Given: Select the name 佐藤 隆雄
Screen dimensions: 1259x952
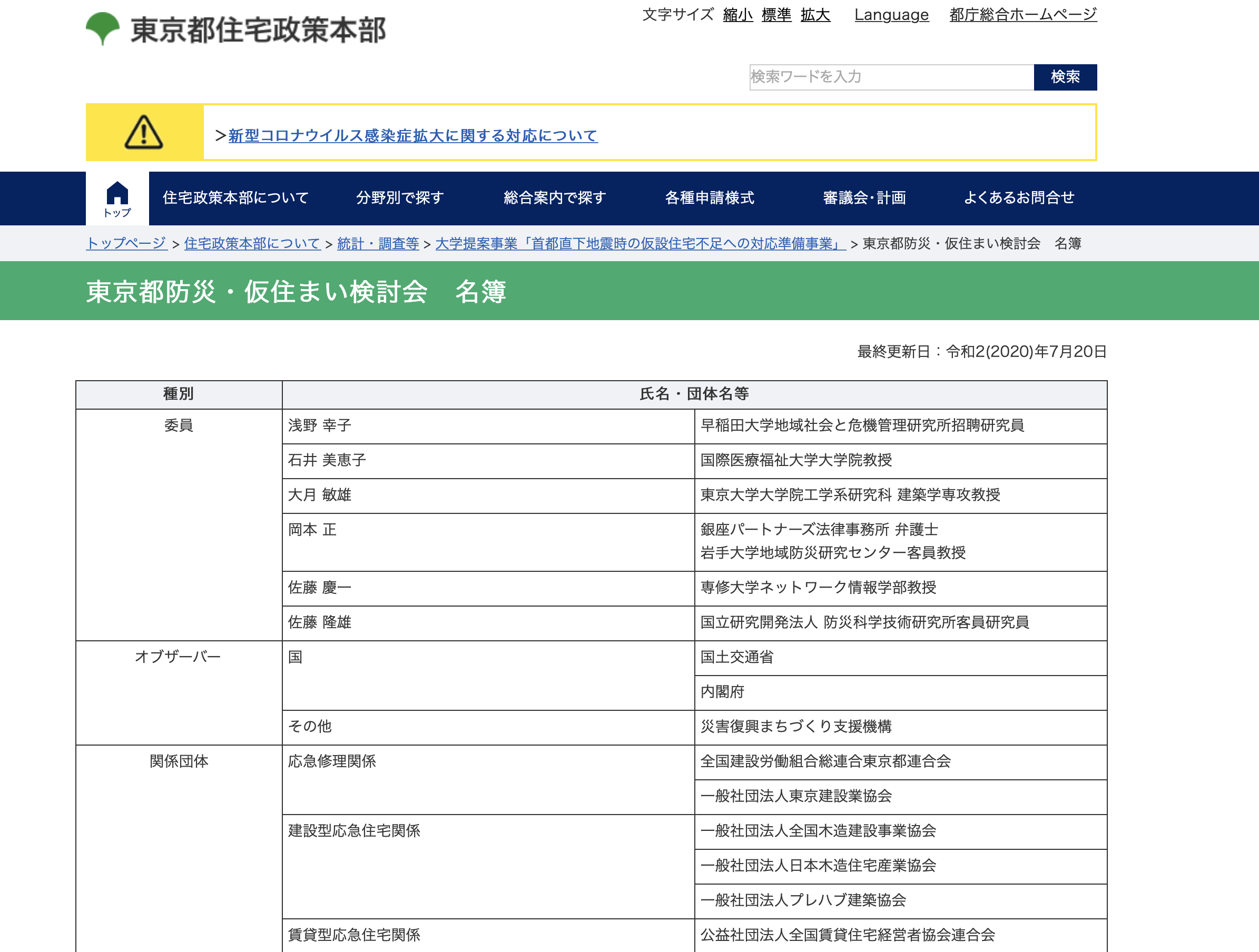Looking at the screenshot, I should click(x=319, y=622).
